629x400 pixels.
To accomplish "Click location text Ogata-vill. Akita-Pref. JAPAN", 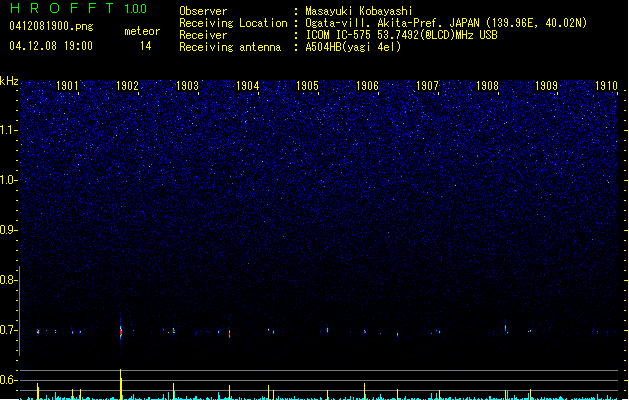I will 393,23.
